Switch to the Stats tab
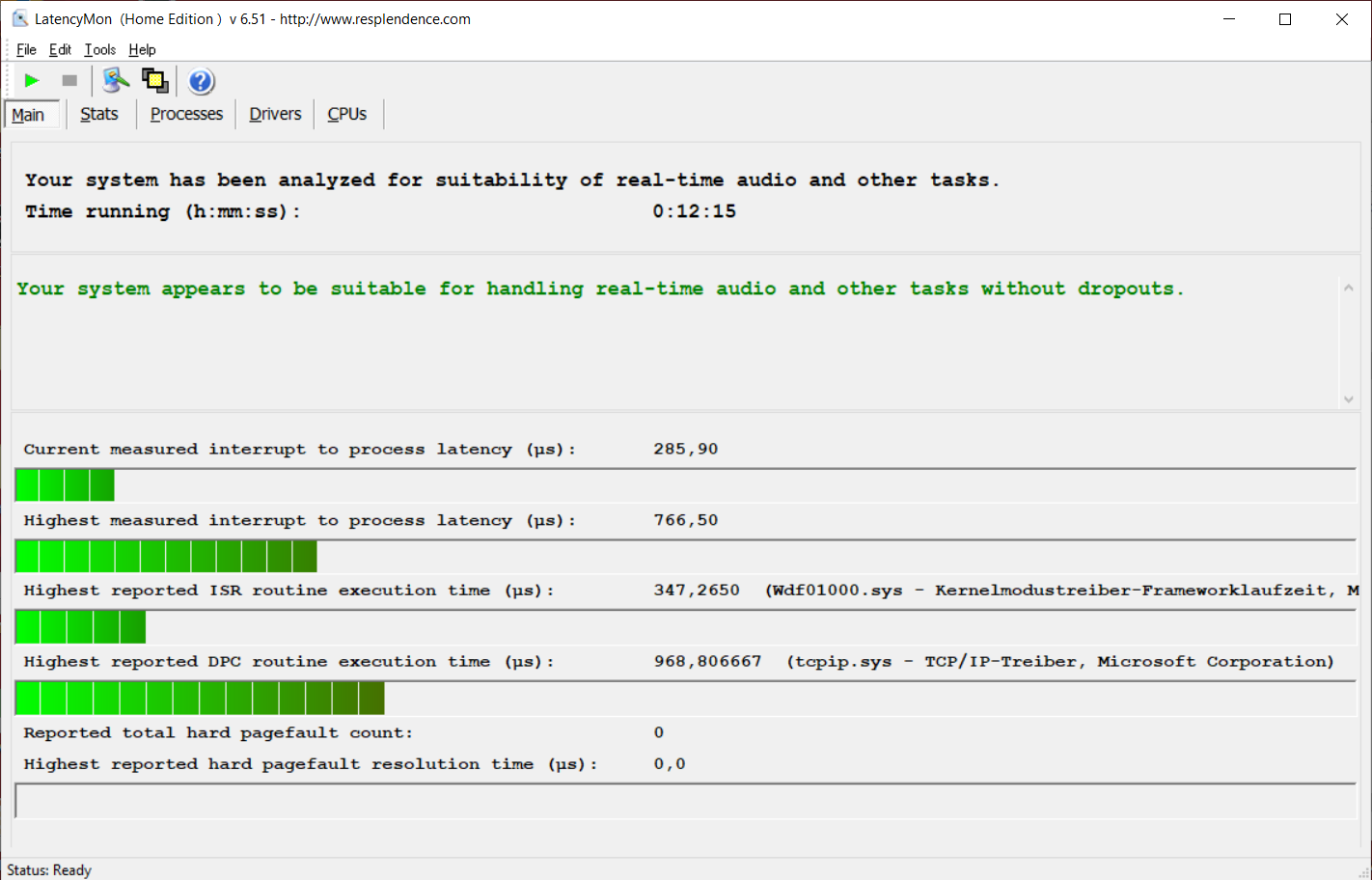Image resolution: width=1372 pixels, height=880 pixels. click(x=99, y=114)
